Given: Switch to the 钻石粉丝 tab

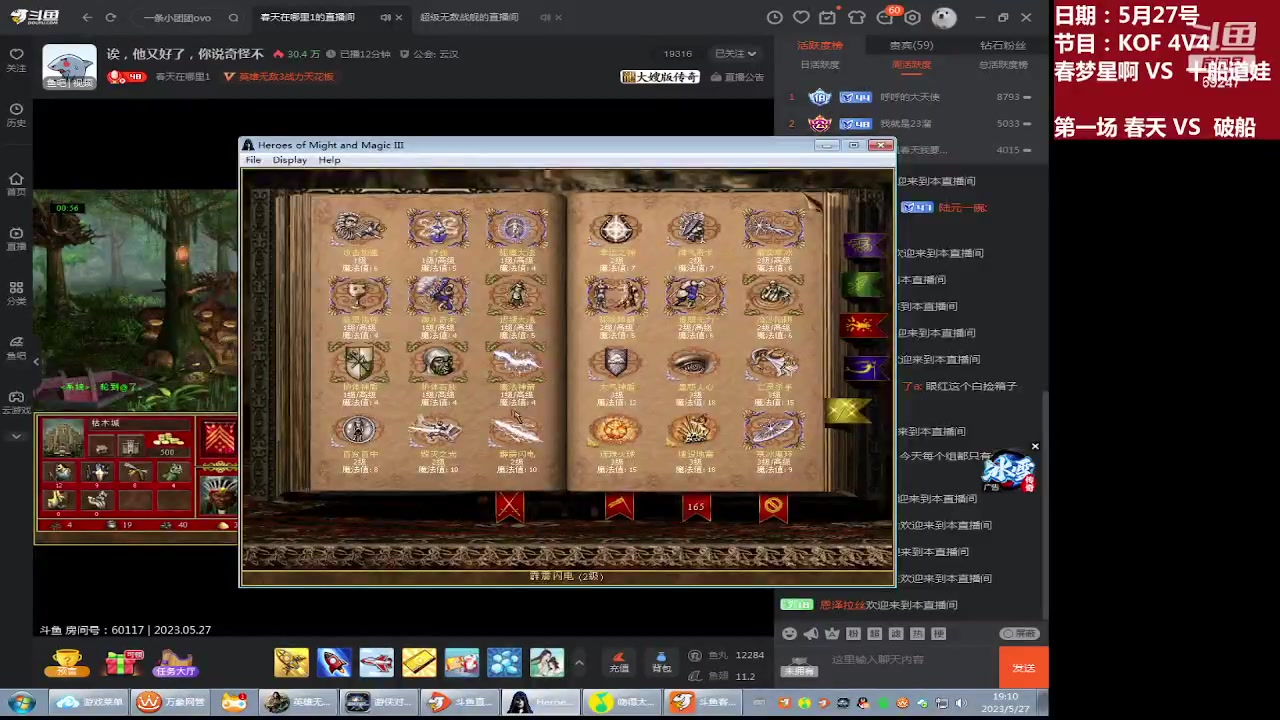Looking at the screenshot, I should (1003, 45).
